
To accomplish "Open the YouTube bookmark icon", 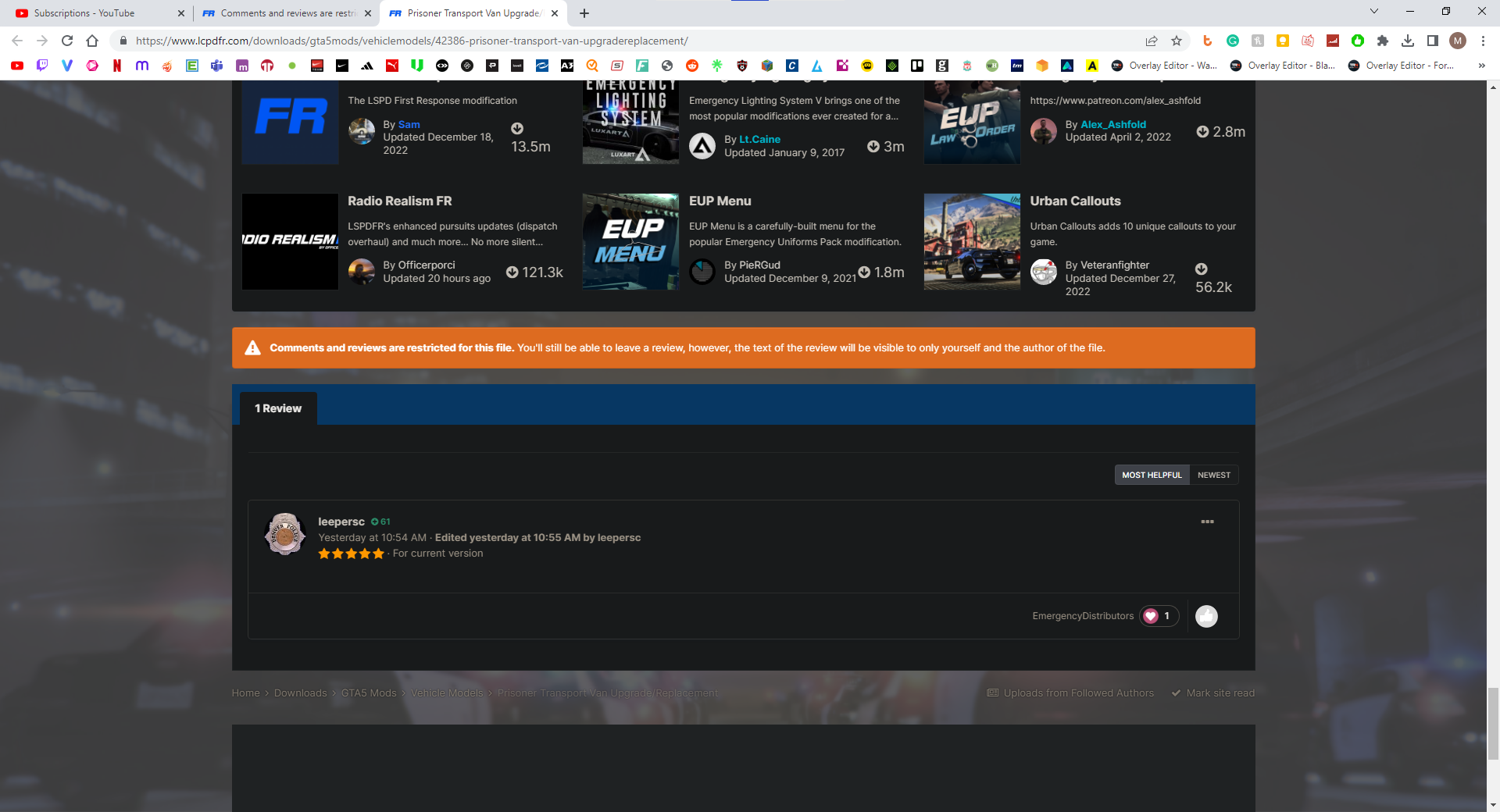I will [17, 66].
